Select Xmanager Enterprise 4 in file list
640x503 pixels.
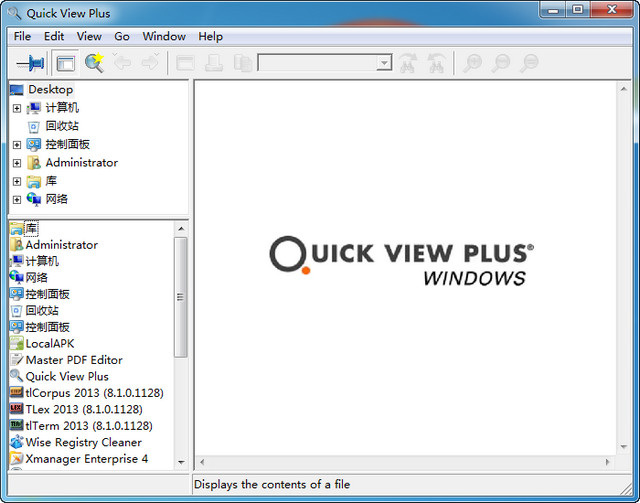[x=87, y=458]
